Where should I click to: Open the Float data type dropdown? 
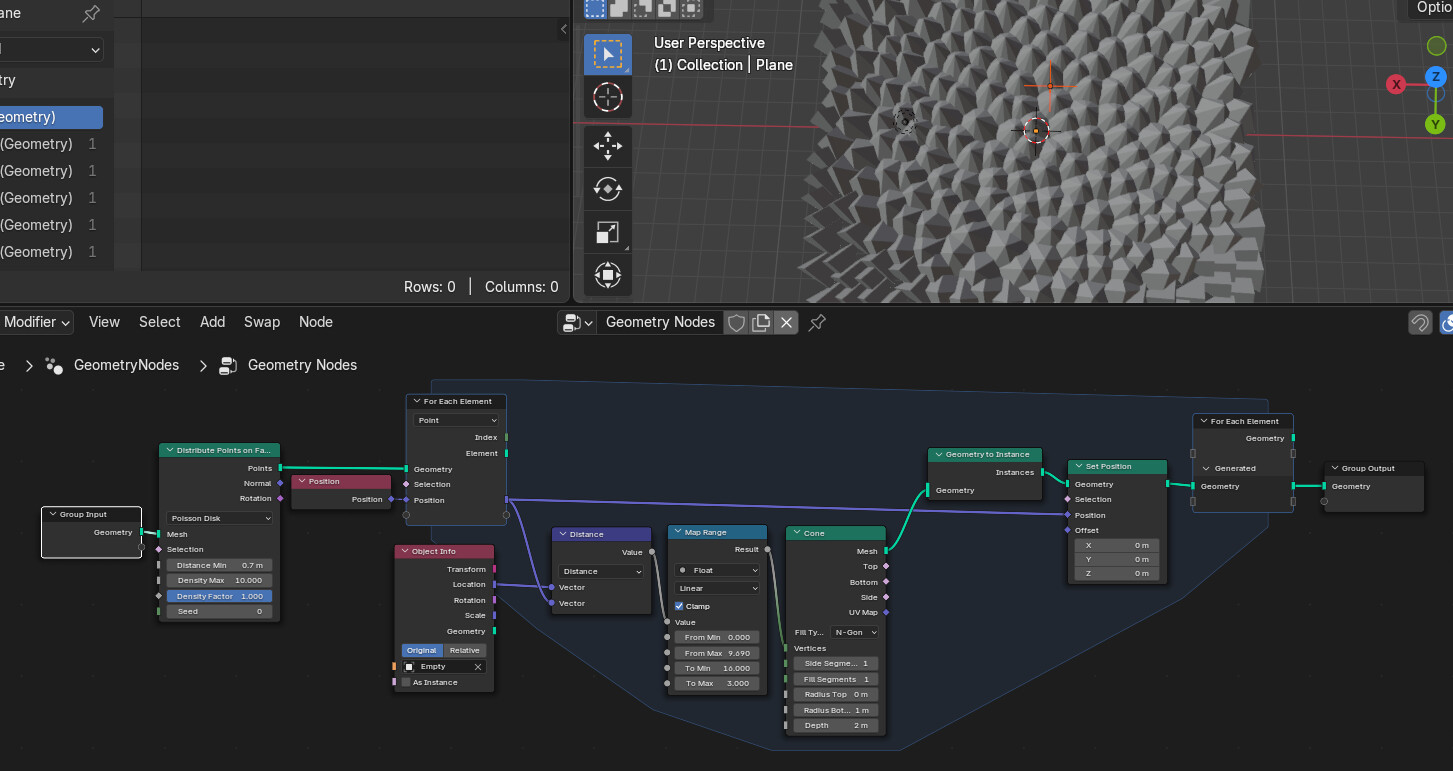click(717, 570)
